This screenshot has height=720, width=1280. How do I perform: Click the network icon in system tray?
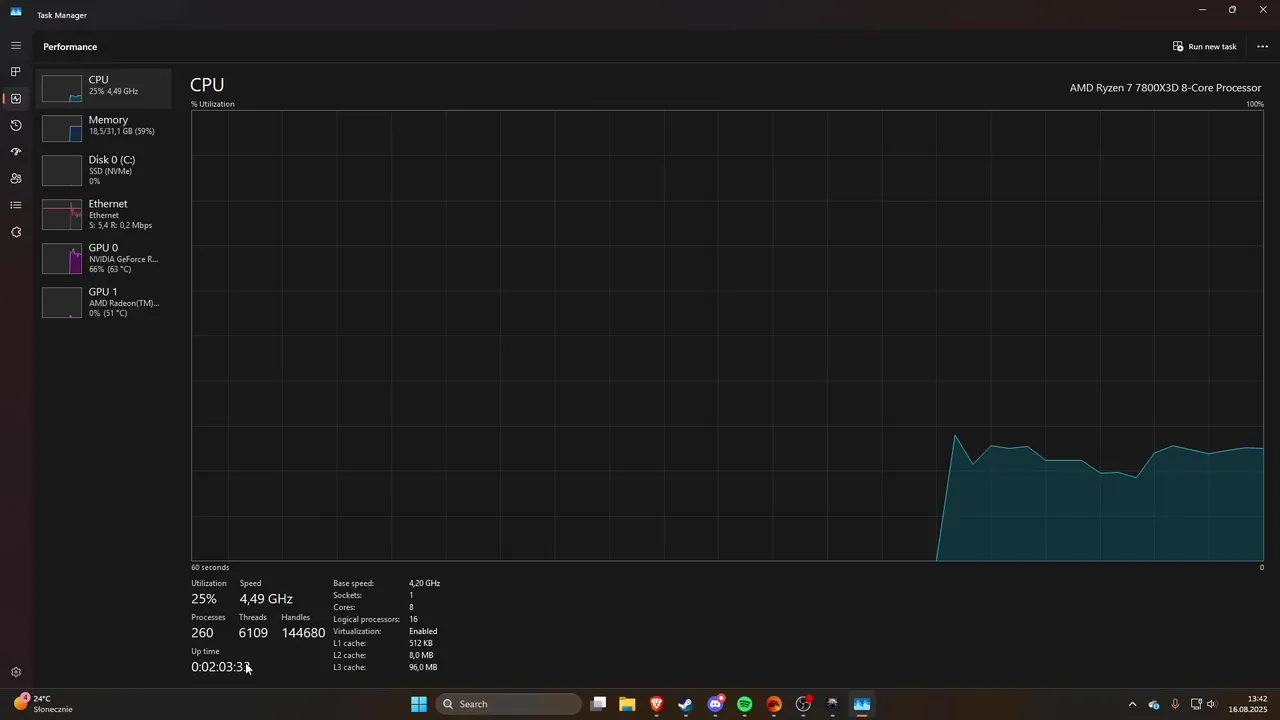pyautogui.click(x=1196, y=704)
